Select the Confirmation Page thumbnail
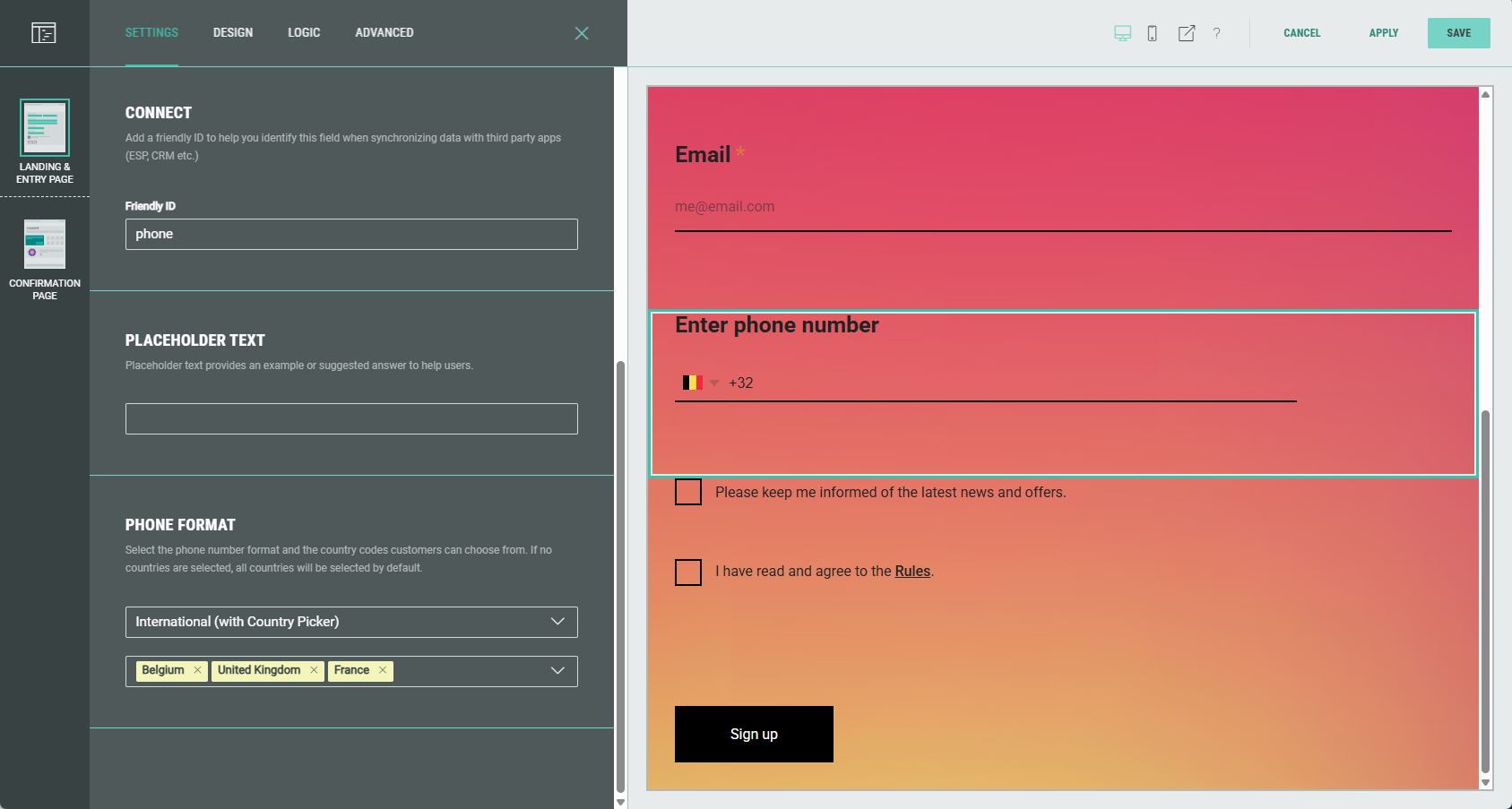The width and height of the screenshot is (1512, 809). coord(45,245)
